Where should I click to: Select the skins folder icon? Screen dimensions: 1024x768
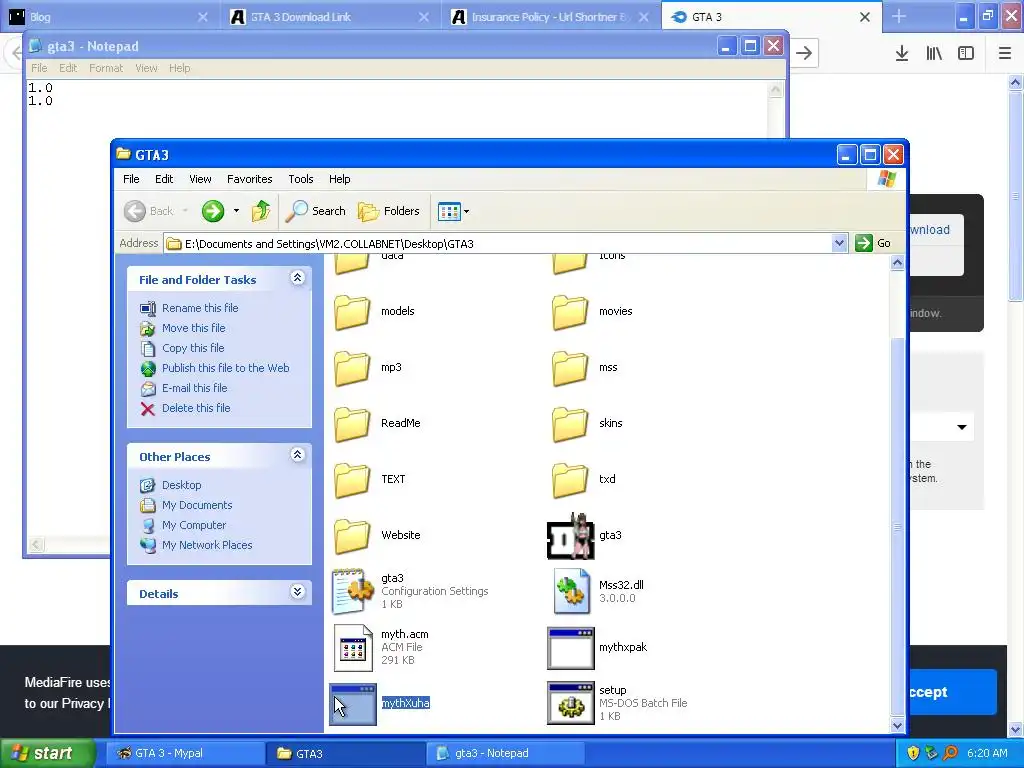click(570, 424)
